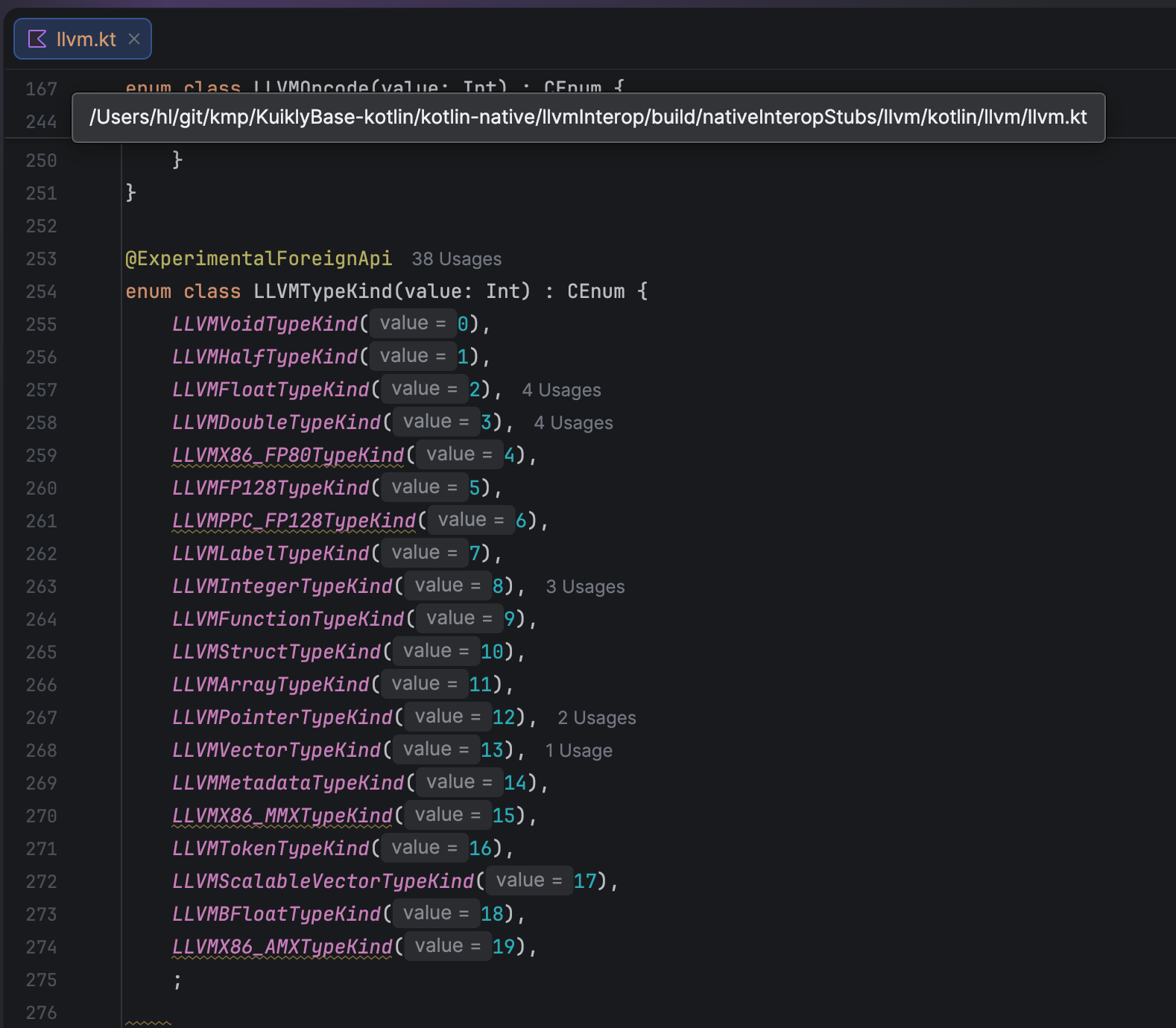Viewport: 1176px width, 1028px height.
Task: Switch to the llvm.kt tab
Action: pyautogui.click(x=86, y=39)
